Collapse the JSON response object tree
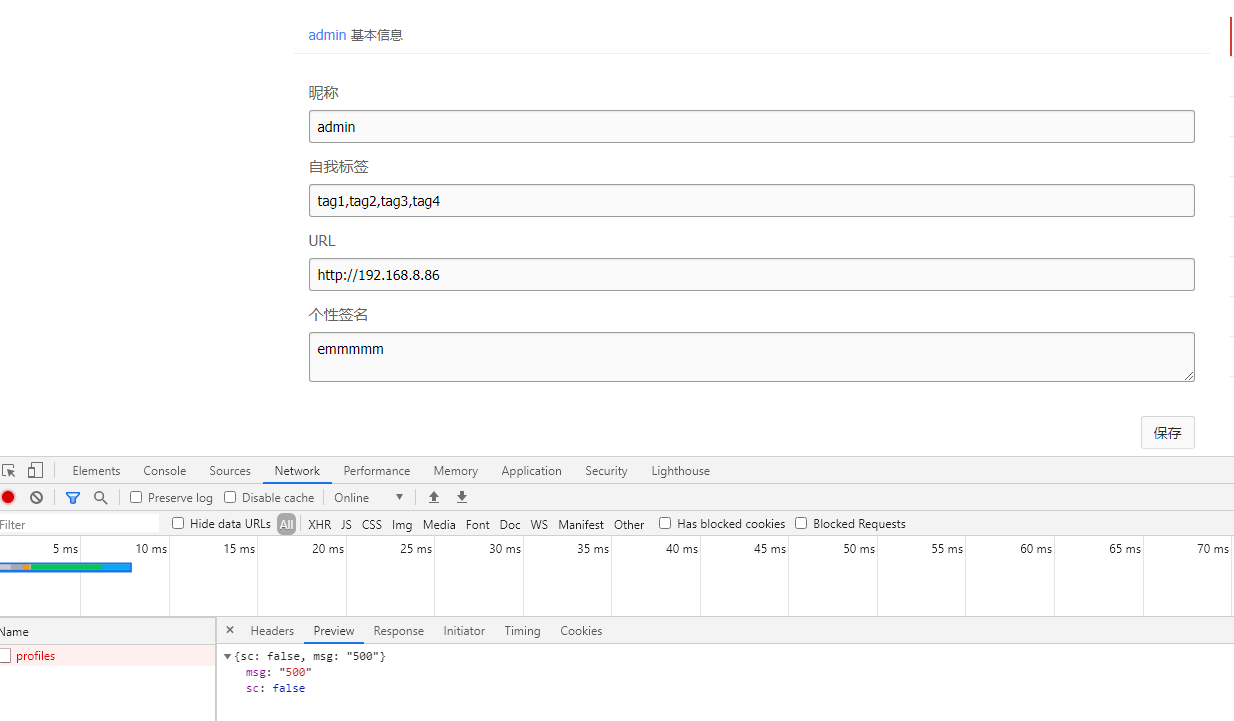Viewport: 1234px width, 721px height. coord(228,656)
